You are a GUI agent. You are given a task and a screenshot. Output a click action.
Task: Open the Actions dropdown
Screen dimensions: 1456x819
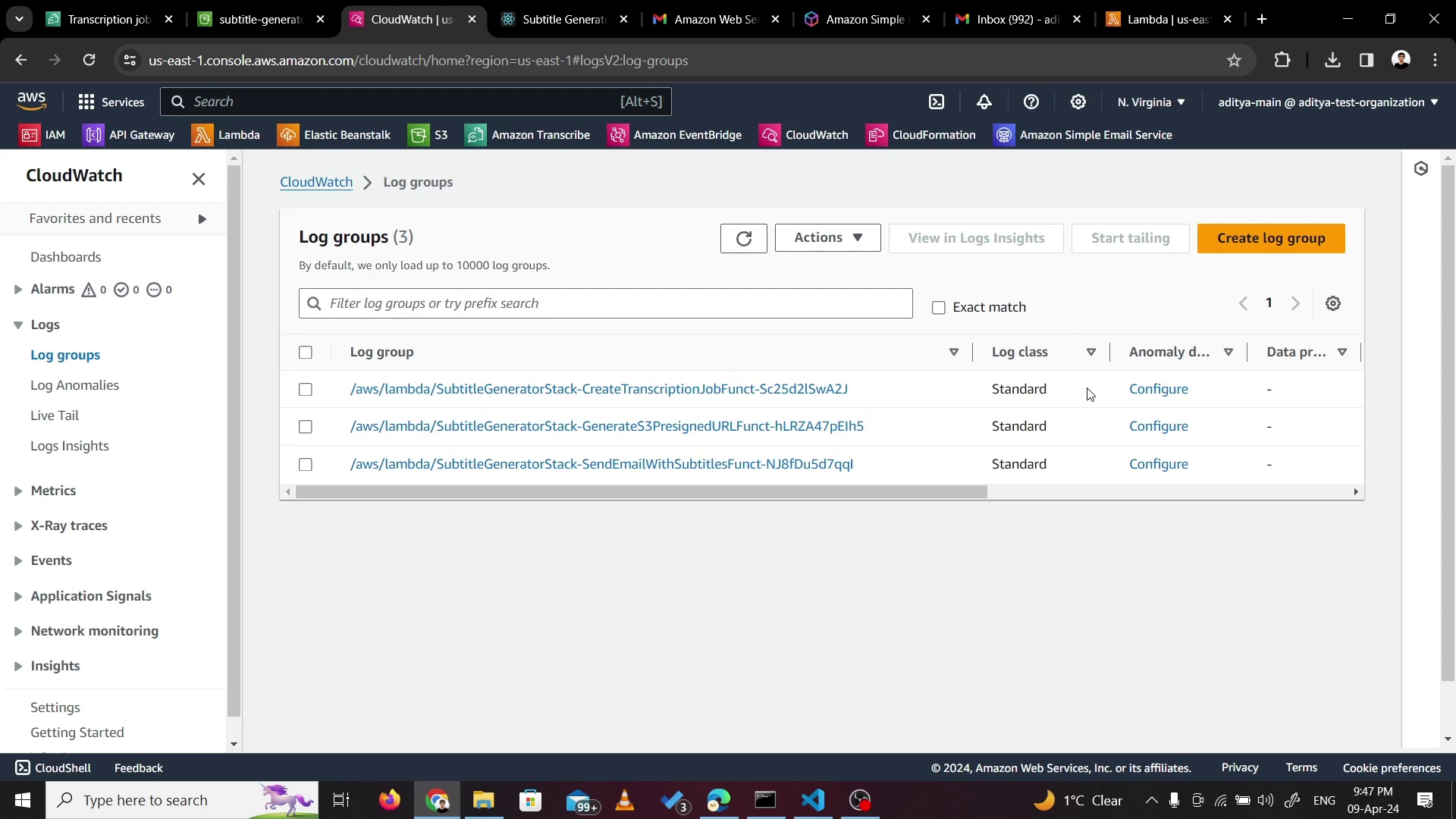click(x=827, y=237)
